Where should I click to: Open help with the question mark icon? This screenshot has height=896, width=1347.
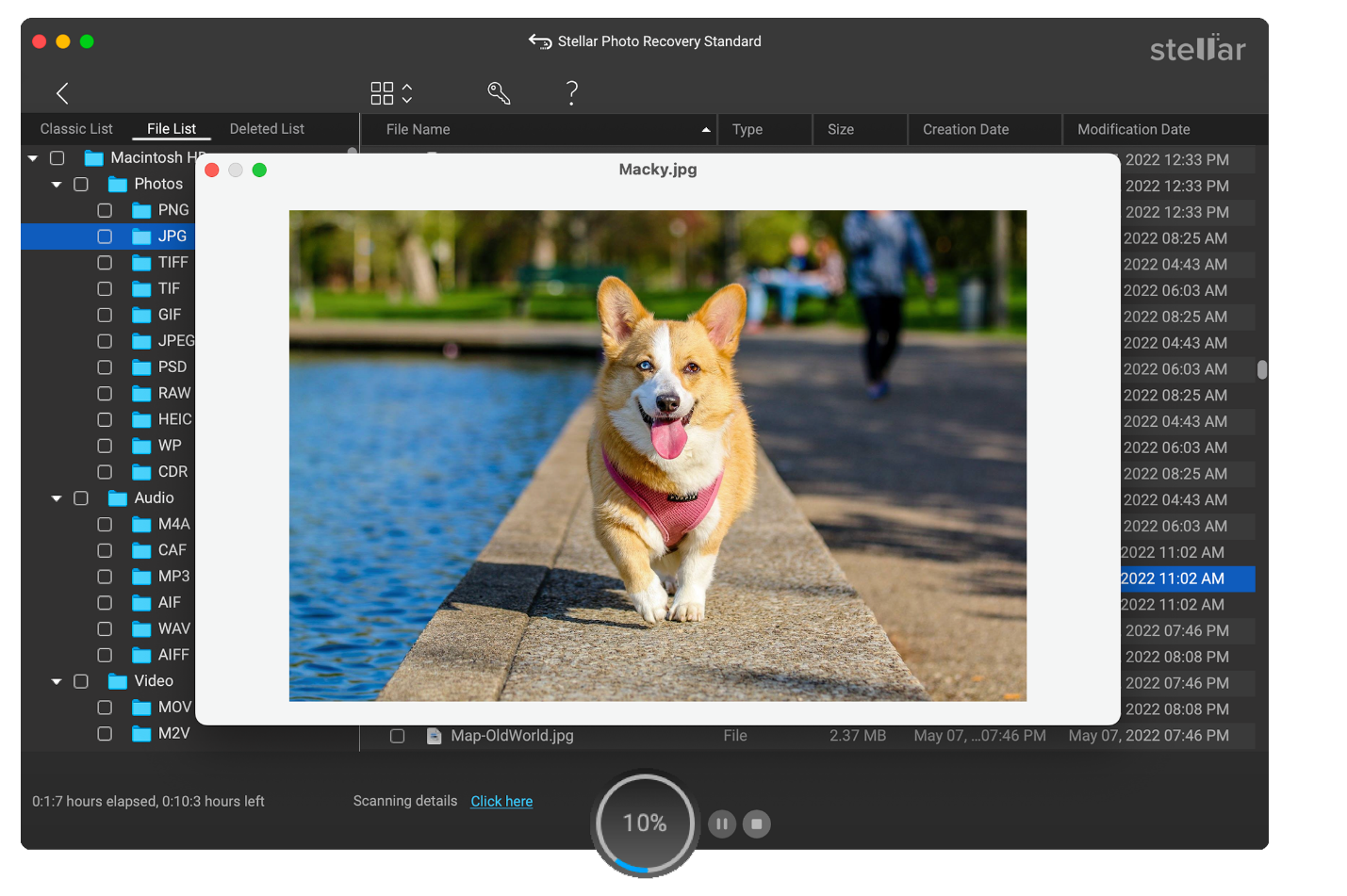pos(571,92)
